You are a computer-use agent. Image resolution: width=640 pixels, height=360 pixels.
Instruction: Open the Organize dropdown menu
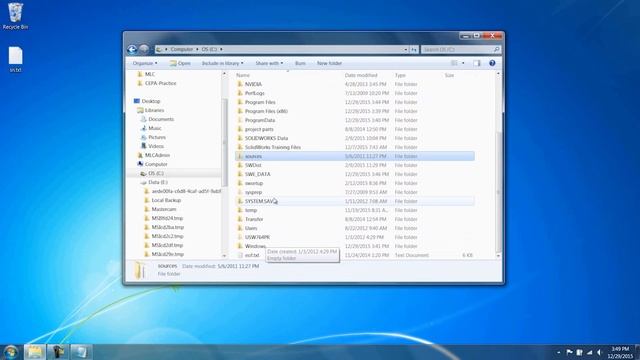(x=145, y=63)
